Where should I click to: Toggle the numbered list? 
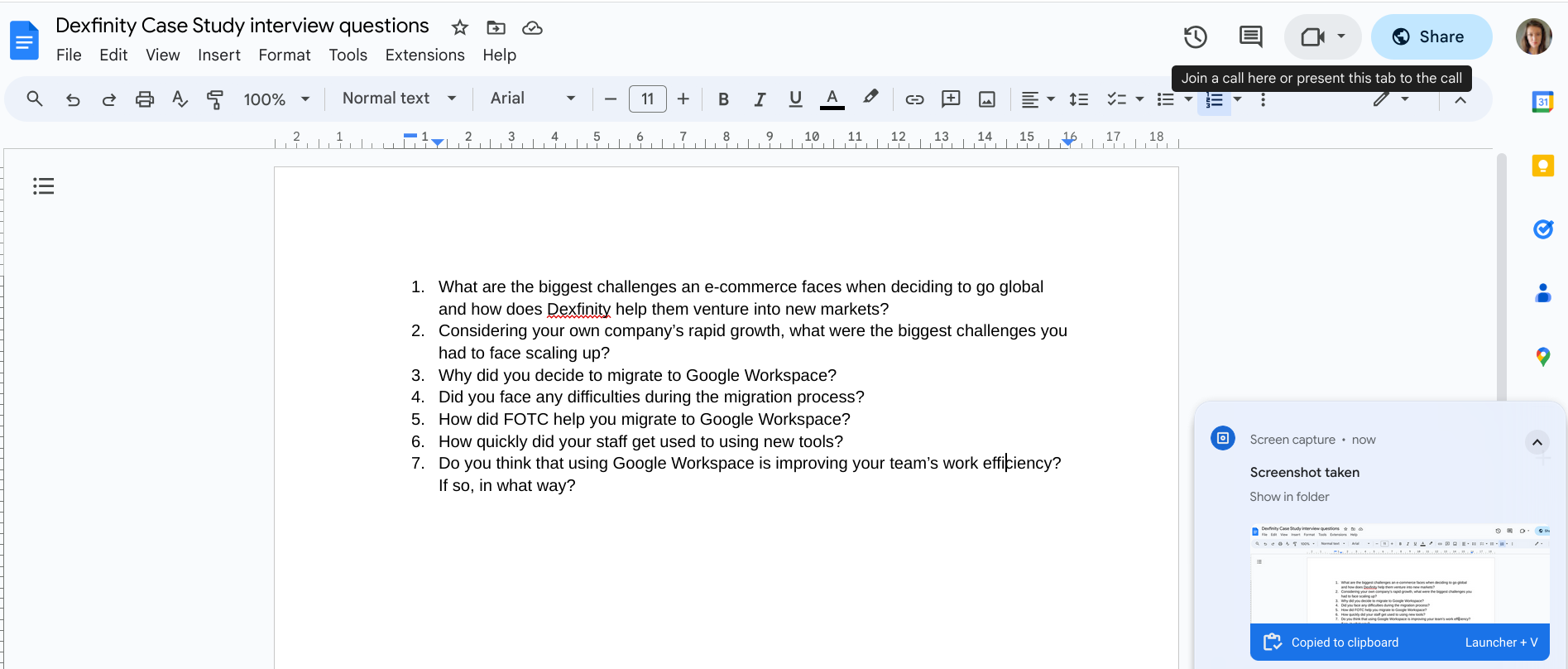coord(1214,100)
